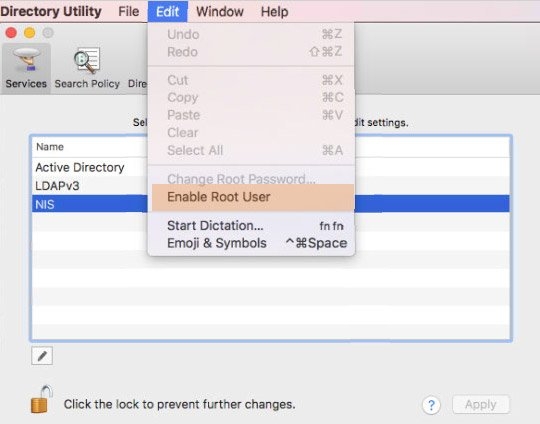Click the disabled Clear menu item
This screenshot has height=424, width=540.
pos(251,133)
